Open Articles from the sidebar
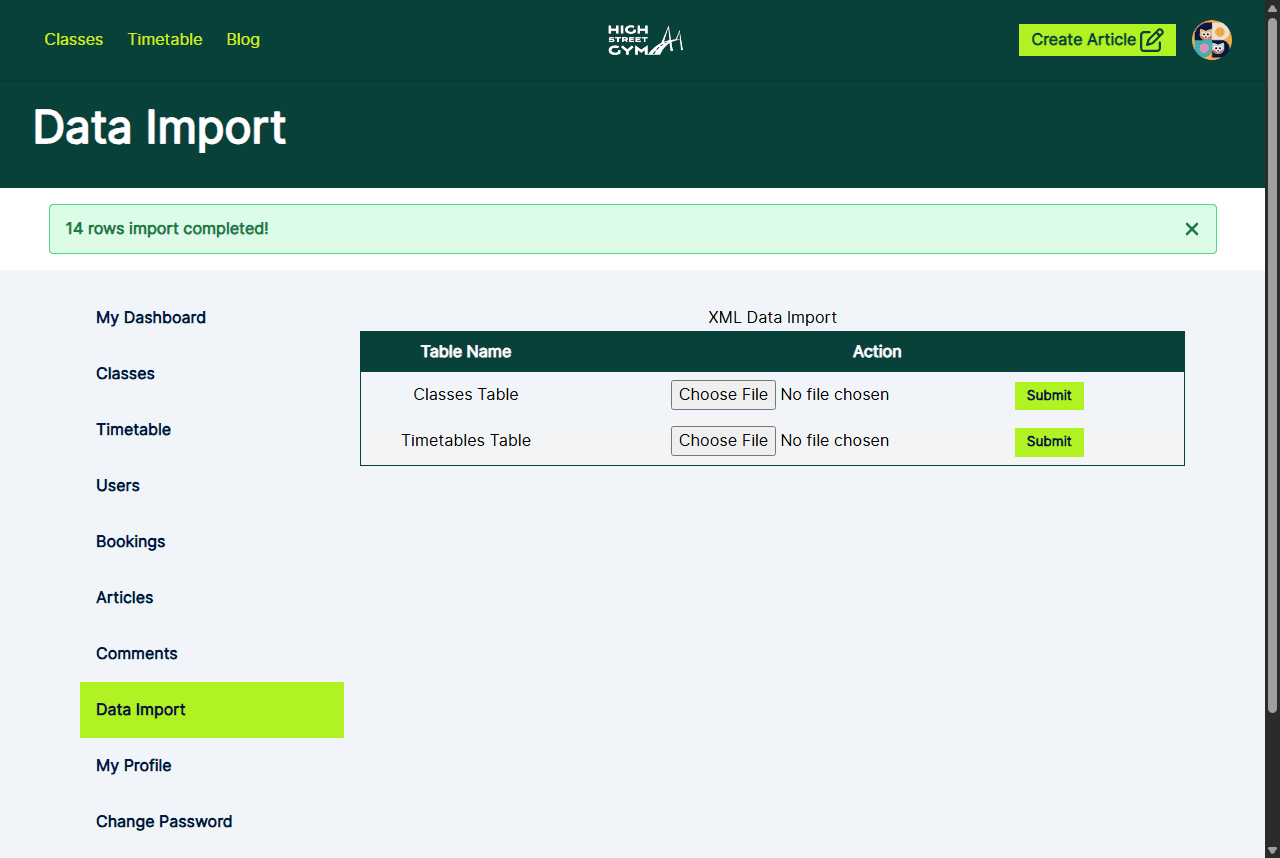Image resolution: width=1280 pixels, height=858 pixels. pyautogui.click(x=125, y=598)
